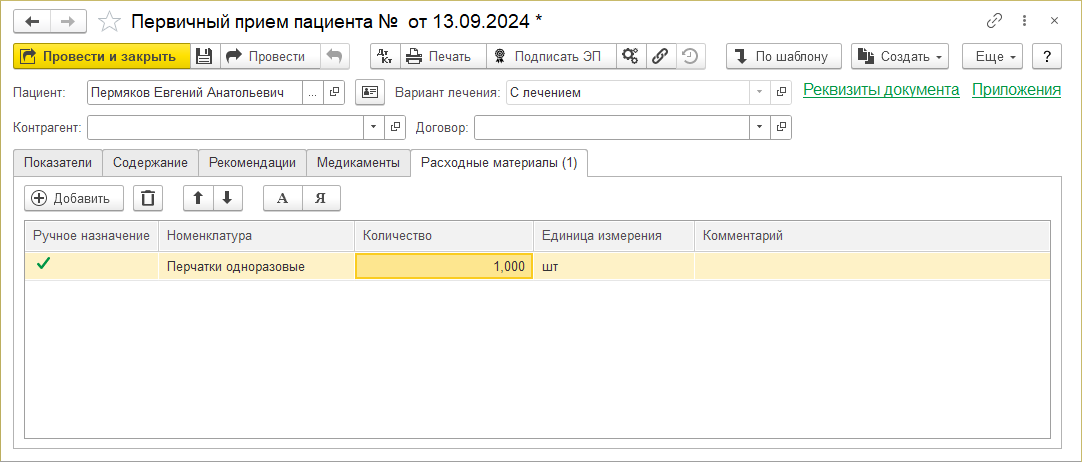
Task: Delete the selected row with trash icon
Action: (148, 198)
